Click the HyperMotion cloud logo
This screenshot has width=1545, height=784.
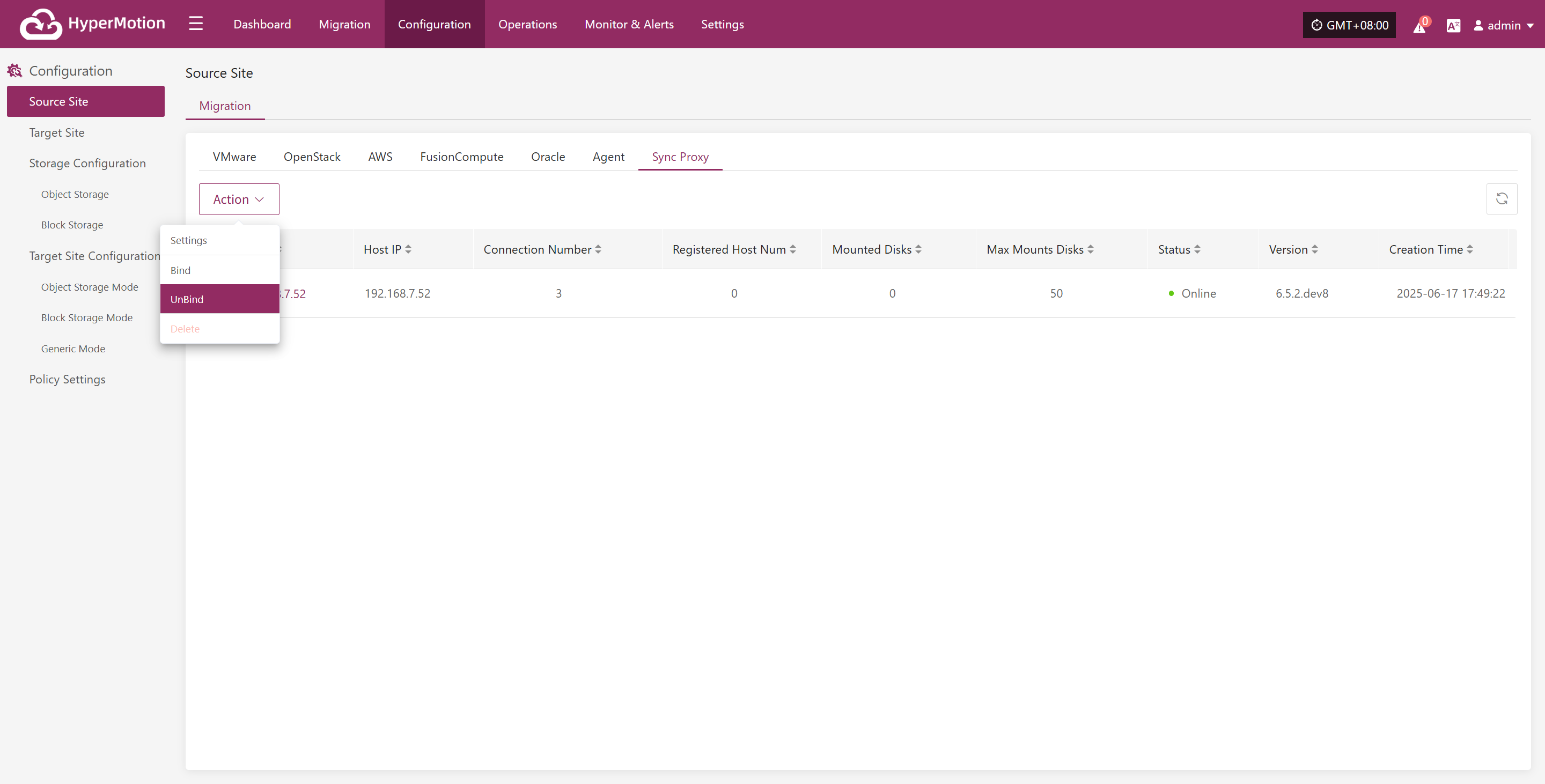click(40, 24)
